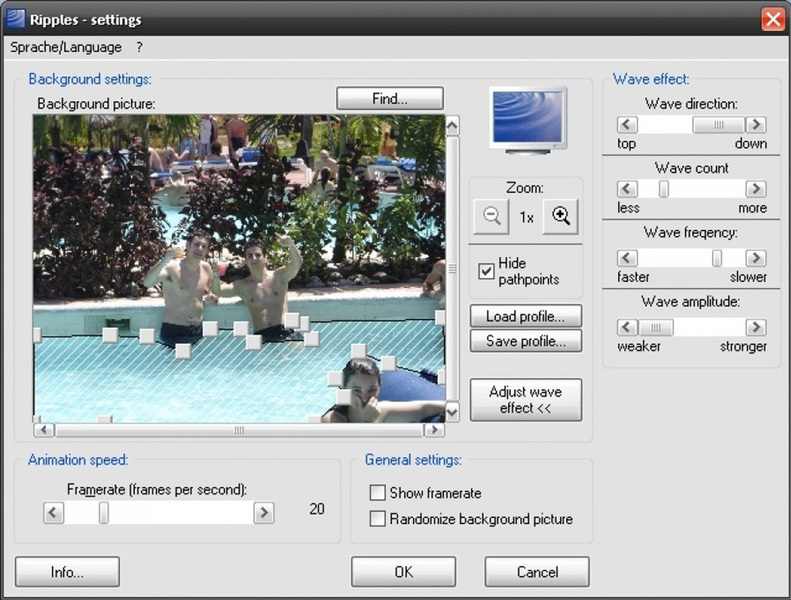Close the Ripples settings window
Image resolution: width=791 pixels, height=600 pixels.
click(773, 20)
